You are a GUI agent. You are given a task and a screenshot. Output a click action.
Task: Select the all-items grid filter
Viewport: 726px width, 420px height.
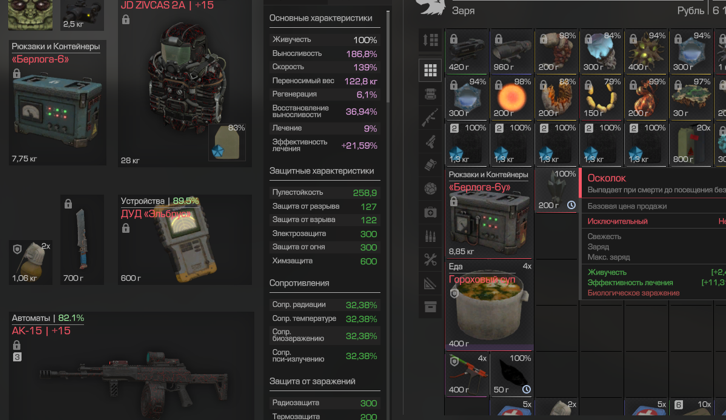click(430, 70)
